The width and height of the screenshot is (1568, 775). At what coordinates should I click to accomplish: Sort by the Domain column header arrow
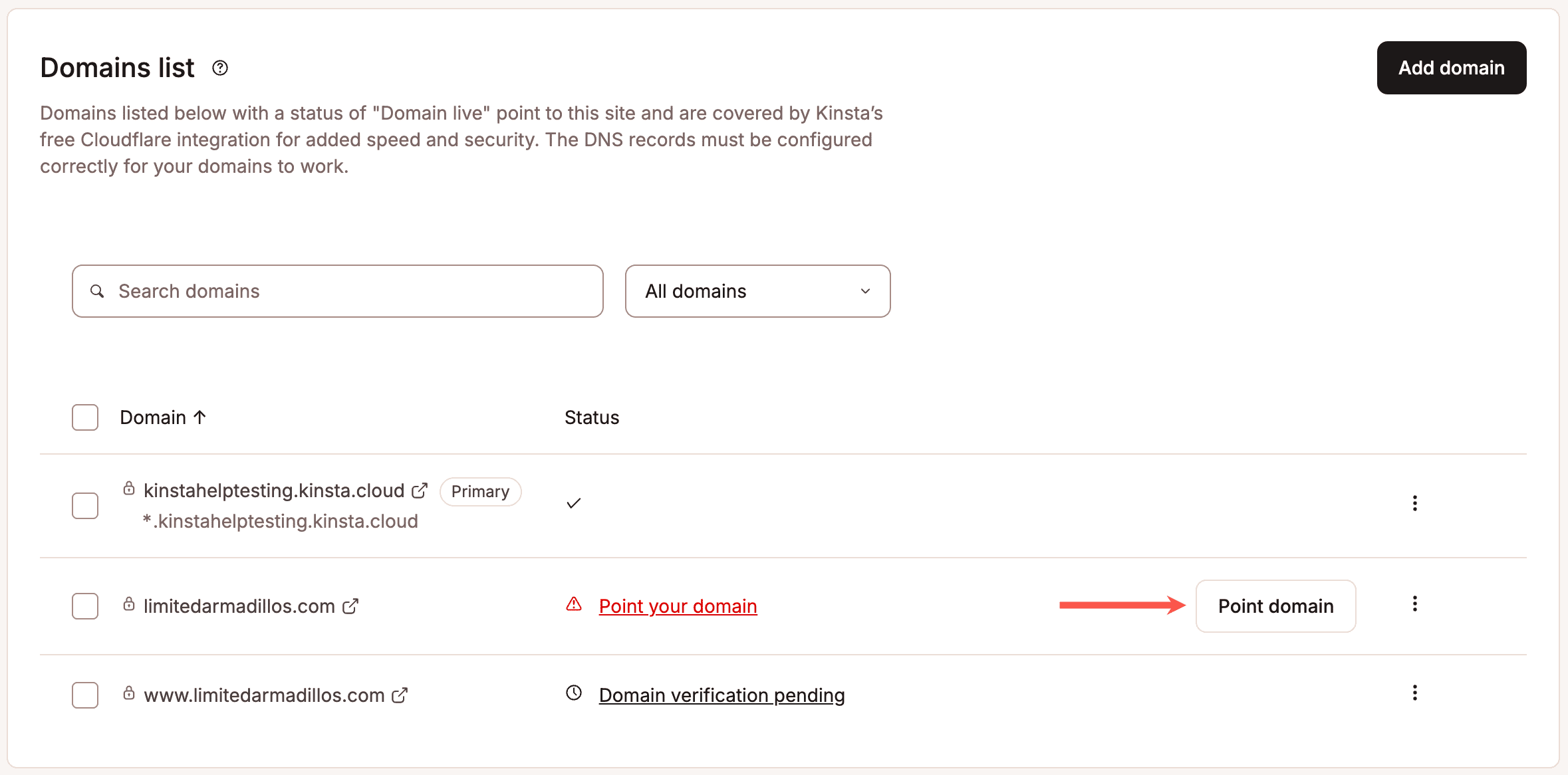199,417
